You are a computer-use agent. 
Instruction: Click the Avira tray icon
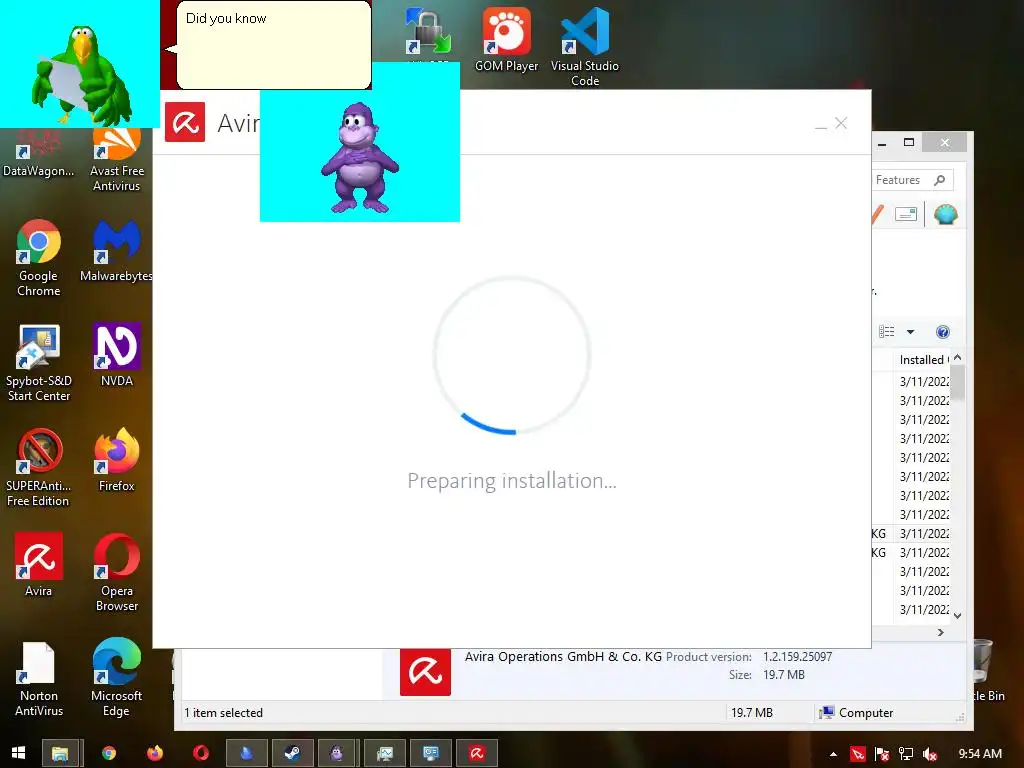click(x=858, y=754)
